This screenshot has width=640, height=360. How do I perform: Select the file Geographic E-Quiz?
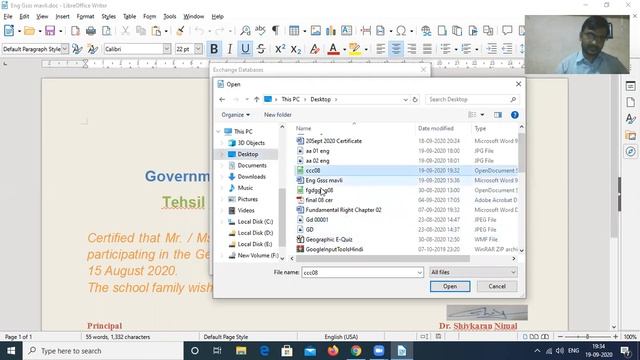point(329,239)
